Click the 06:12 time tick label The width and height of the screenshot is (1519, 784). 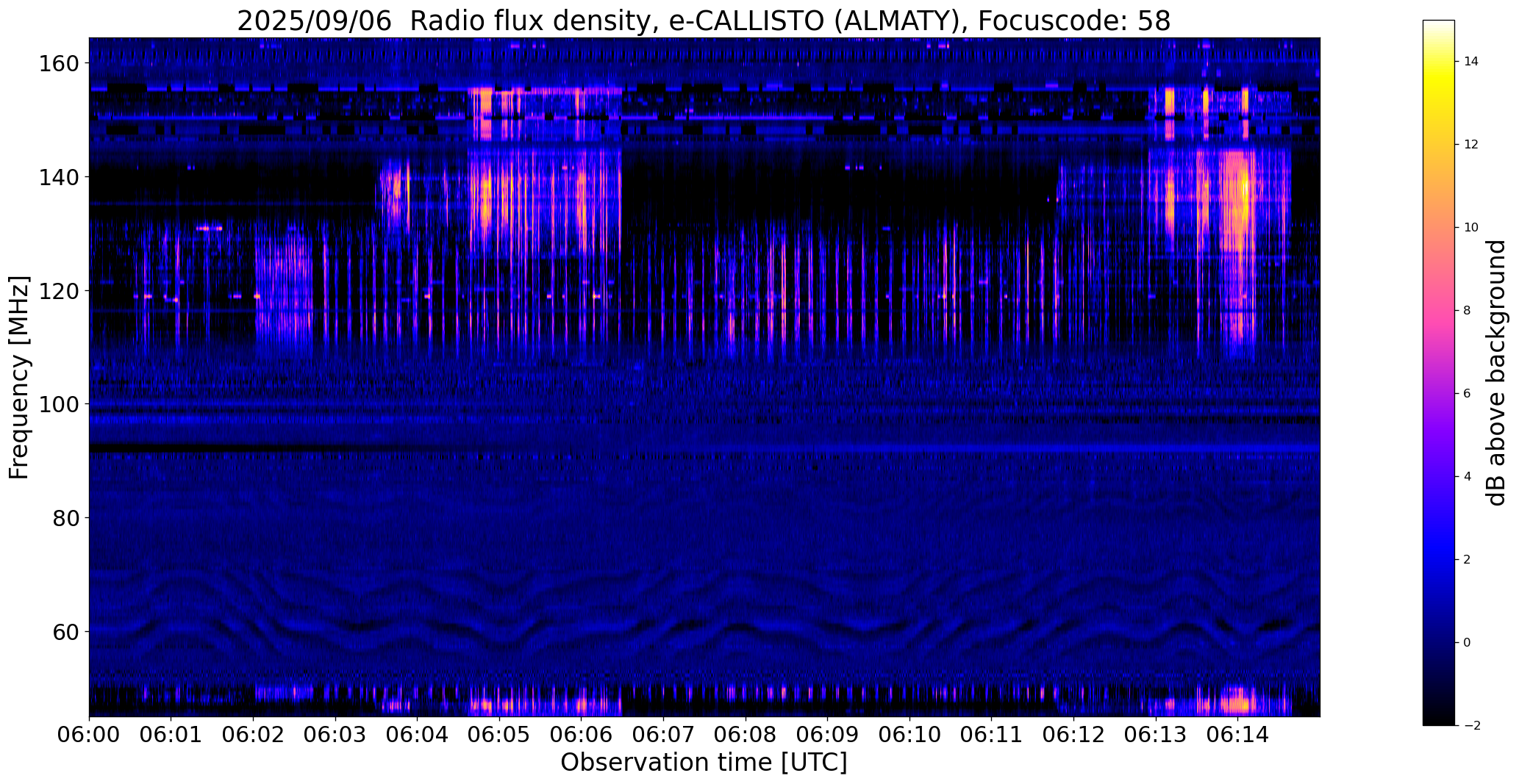[1073, 735]
